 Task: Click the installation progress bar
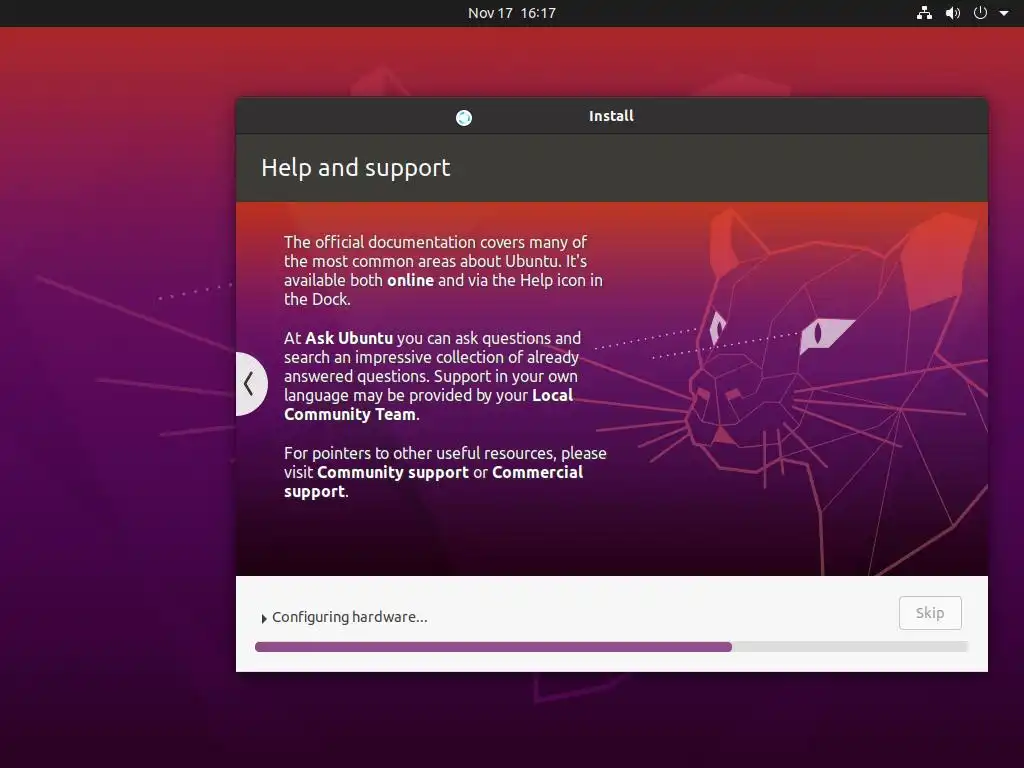(611, 647)
